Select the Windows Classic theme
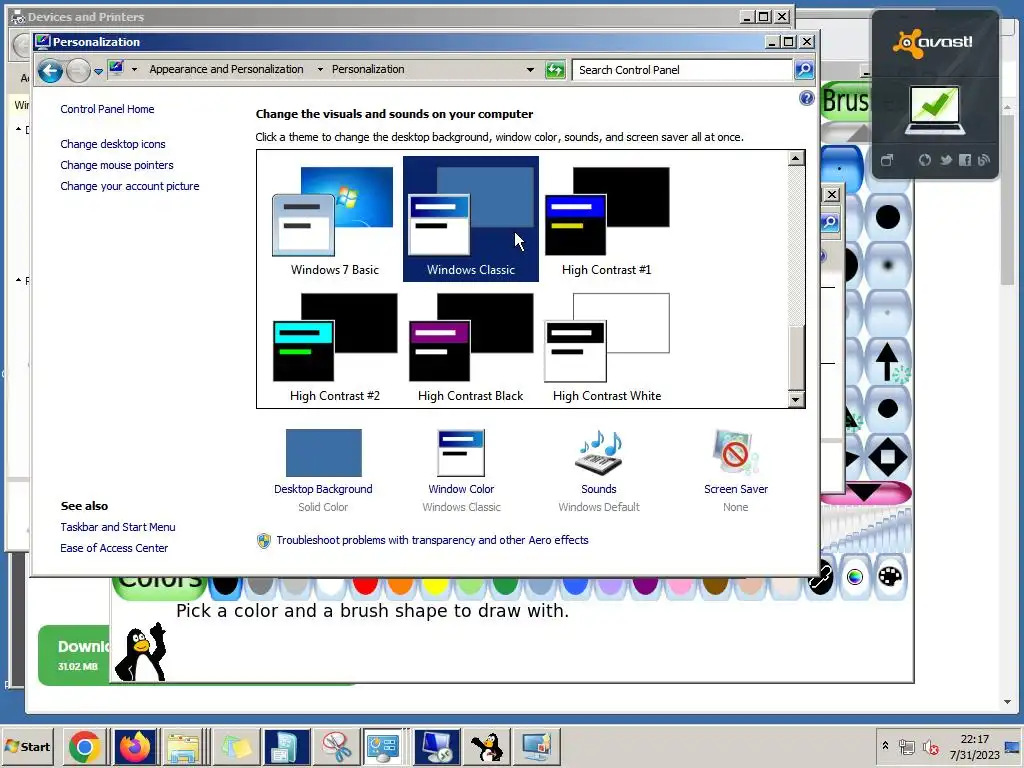Image resolution: width=1024 pixels, height=768 pixels. click(470, 219)
